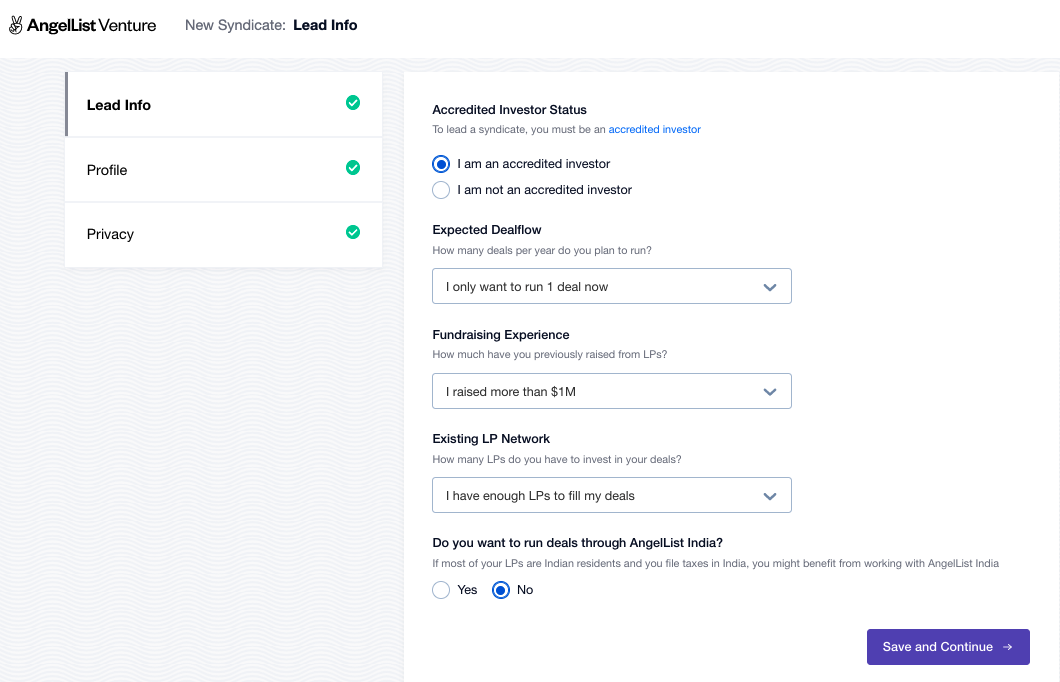This screenshot has width=1060, height=682.
Task: Select 'I am not an accredited investor' radio
Action: click(441, 190)
